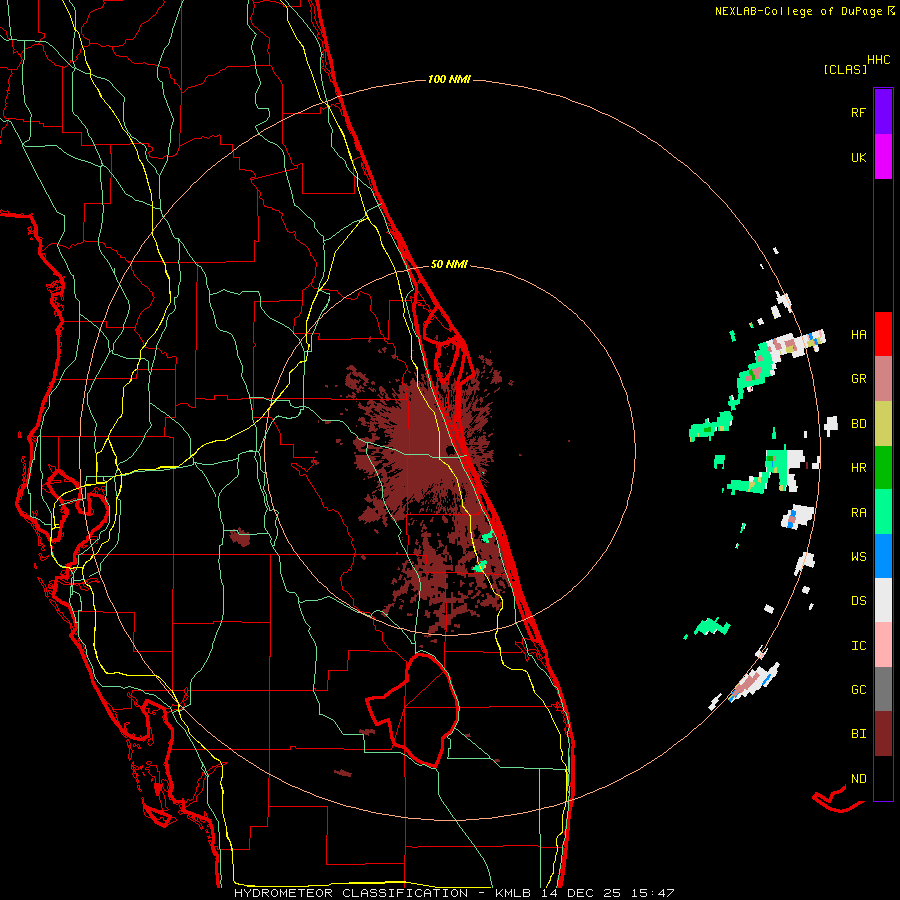Screen dimensions: 900x900
Task: Click the WS blue legend swatch
Action: 883,556
